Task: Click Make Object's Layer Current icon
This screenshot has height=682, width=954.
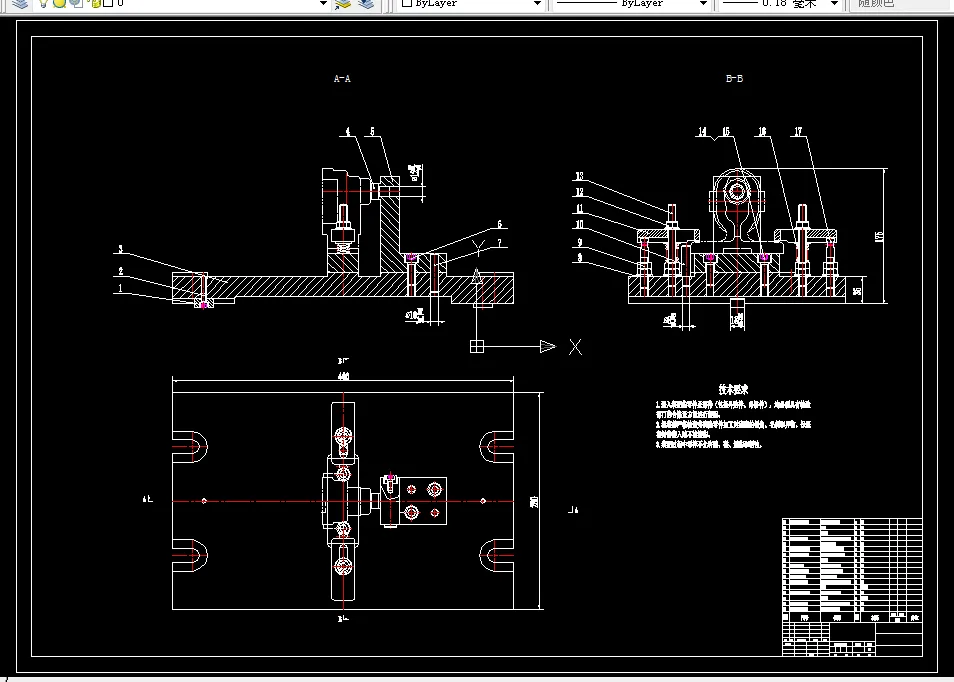Action: point(343,4)
